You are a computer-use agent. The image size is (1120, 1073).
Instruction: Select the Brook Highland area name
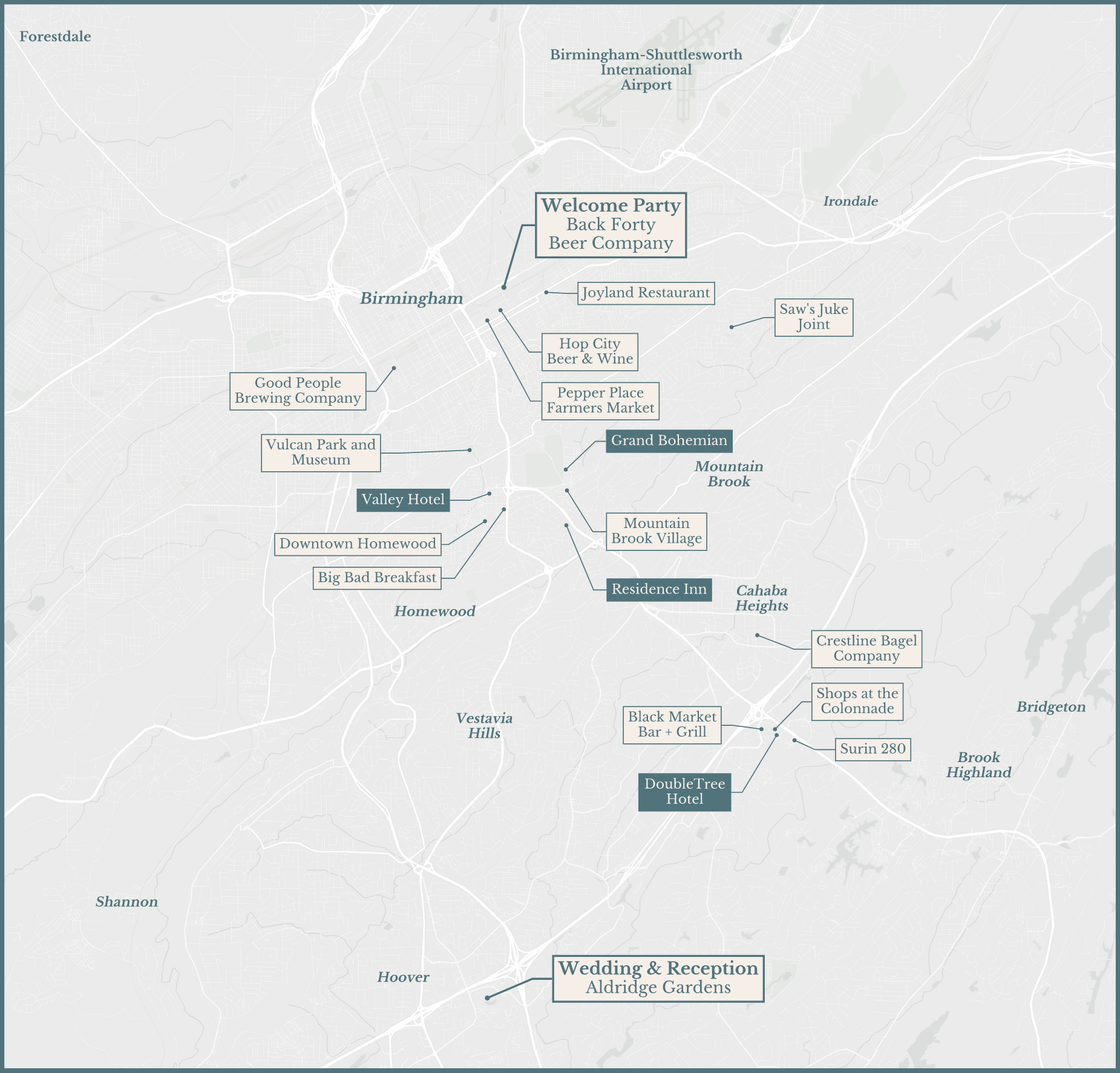coord(979,765)
